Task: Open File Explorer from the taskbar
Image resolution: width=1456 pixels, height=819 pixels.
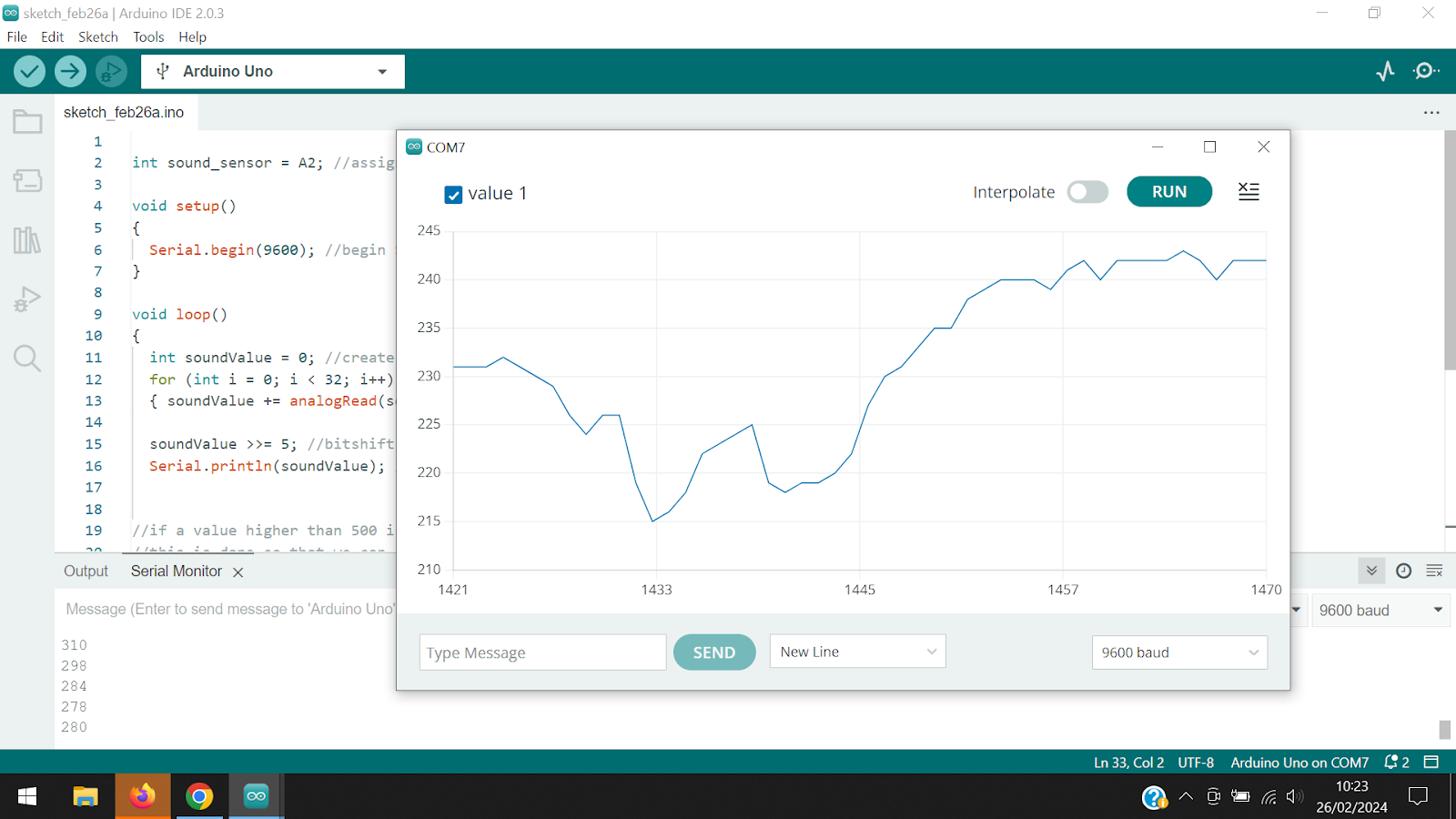Action: (x=86, y=796)
